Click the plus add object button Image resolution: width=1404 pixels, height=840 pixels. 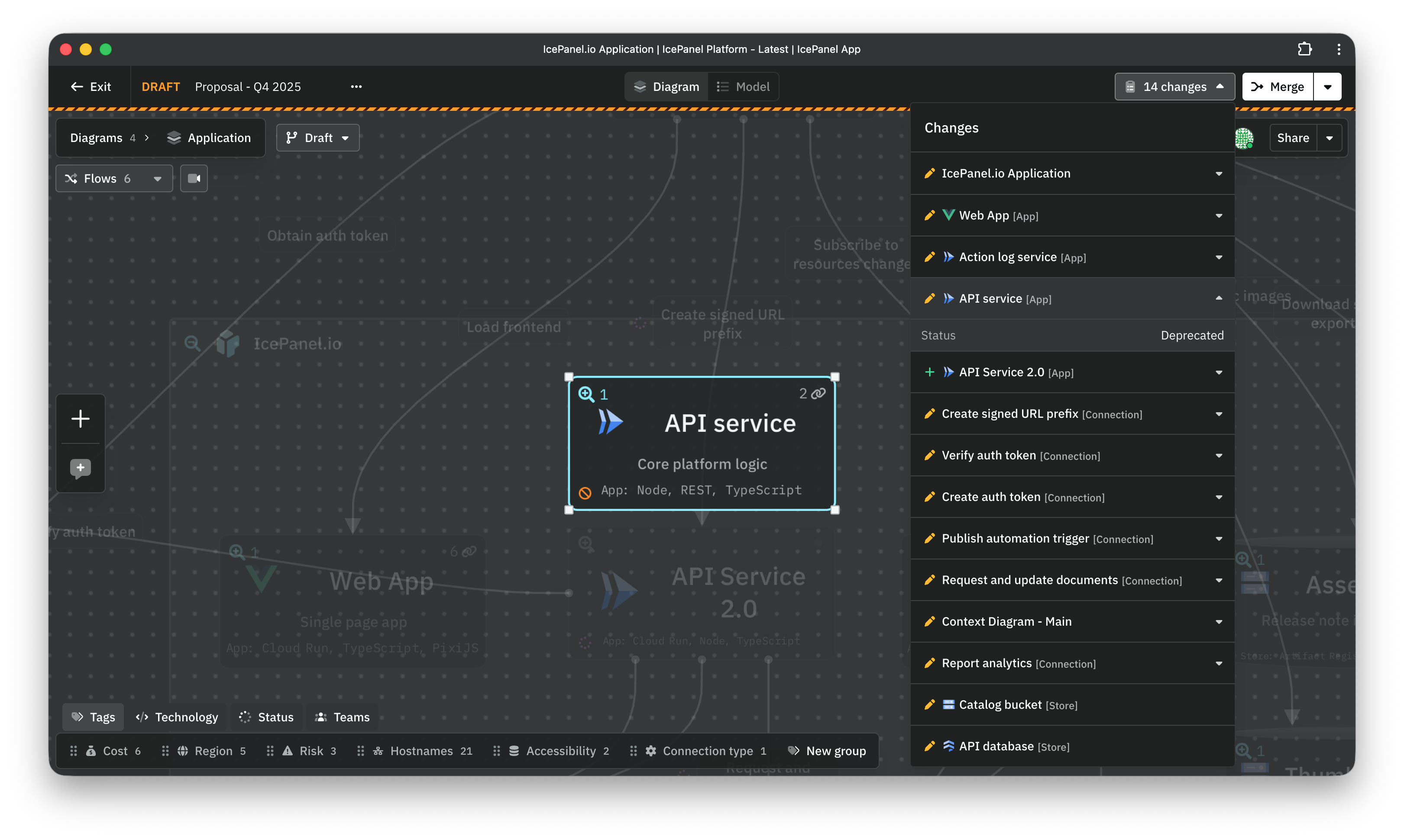(81, 419)
